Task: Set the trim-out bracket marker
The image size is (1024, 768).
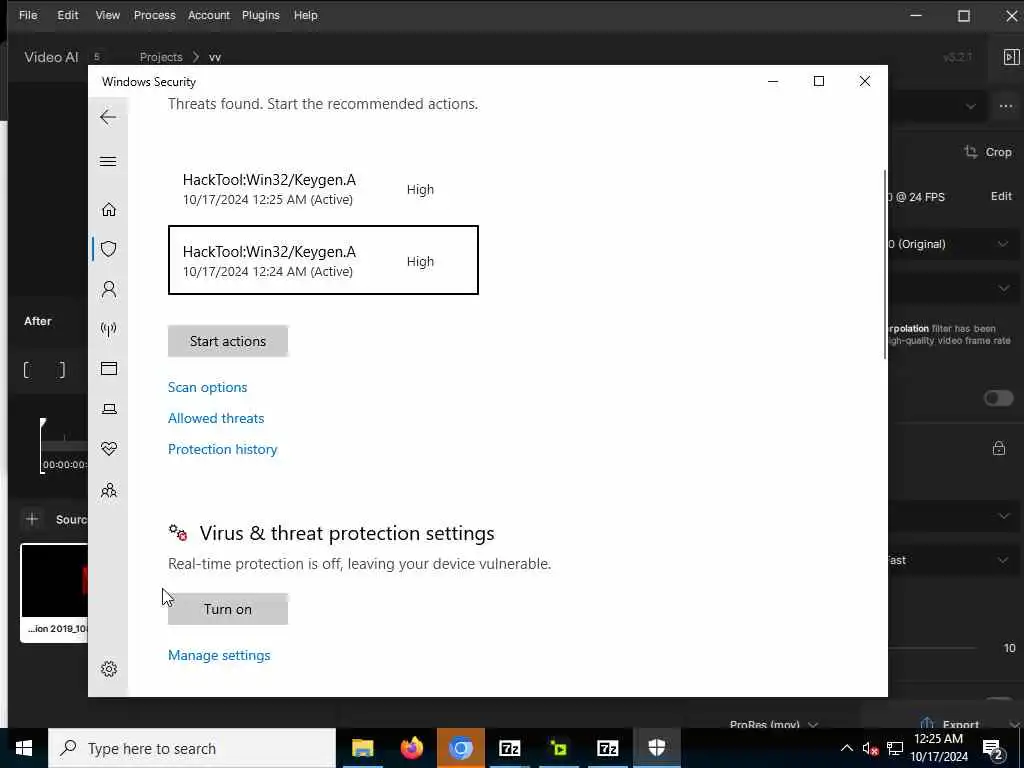Action: pyautogui.click(x=61, y=370)
